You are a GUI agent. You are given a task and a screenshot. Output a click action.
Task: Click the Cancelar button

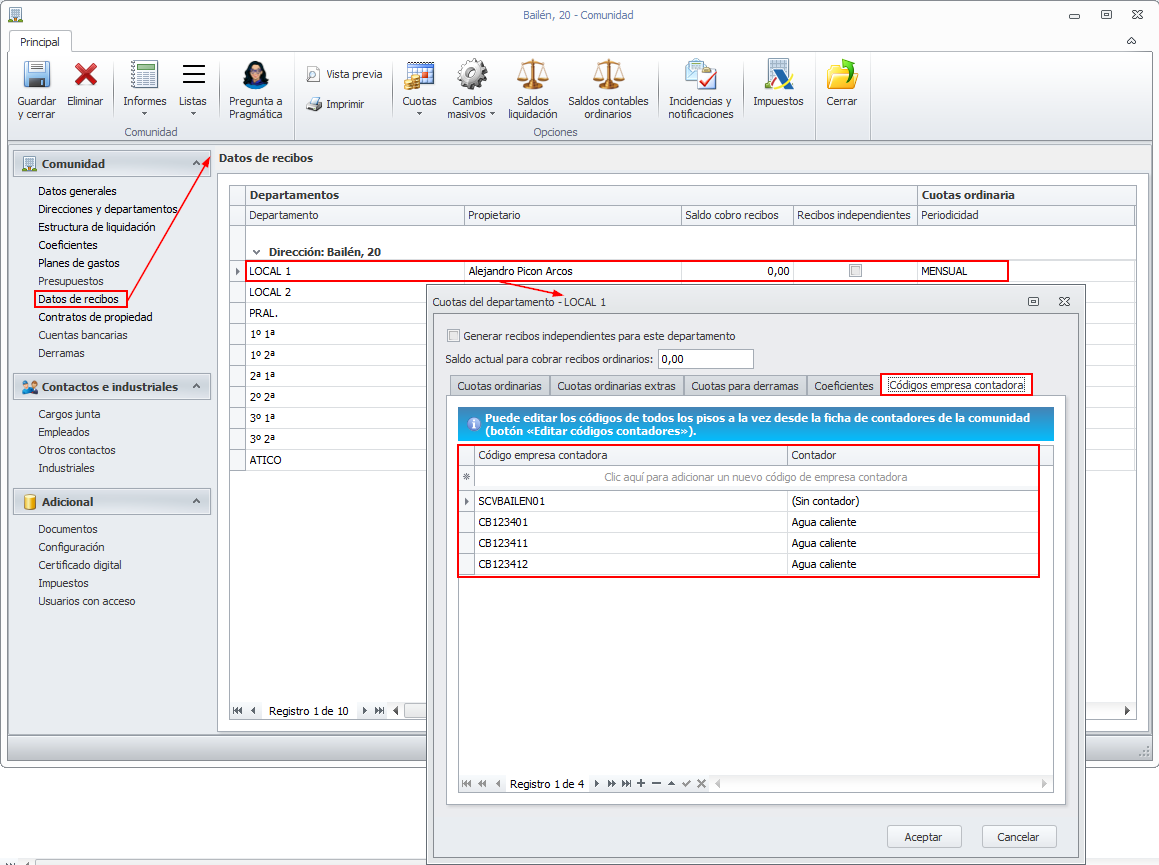point(1019,837)
